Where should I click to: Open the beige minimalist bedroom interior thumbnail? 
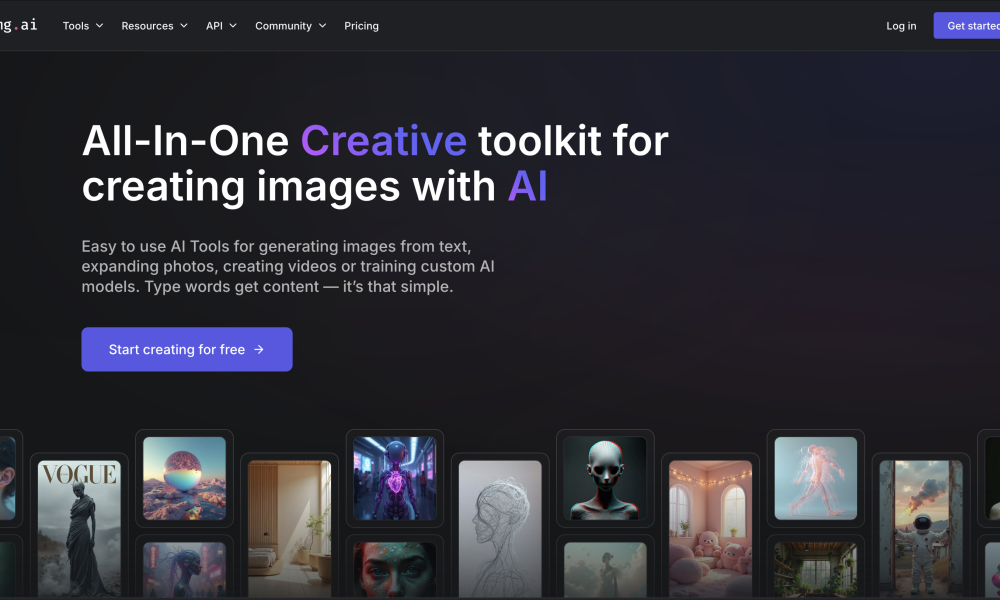(x=290, y=529)
